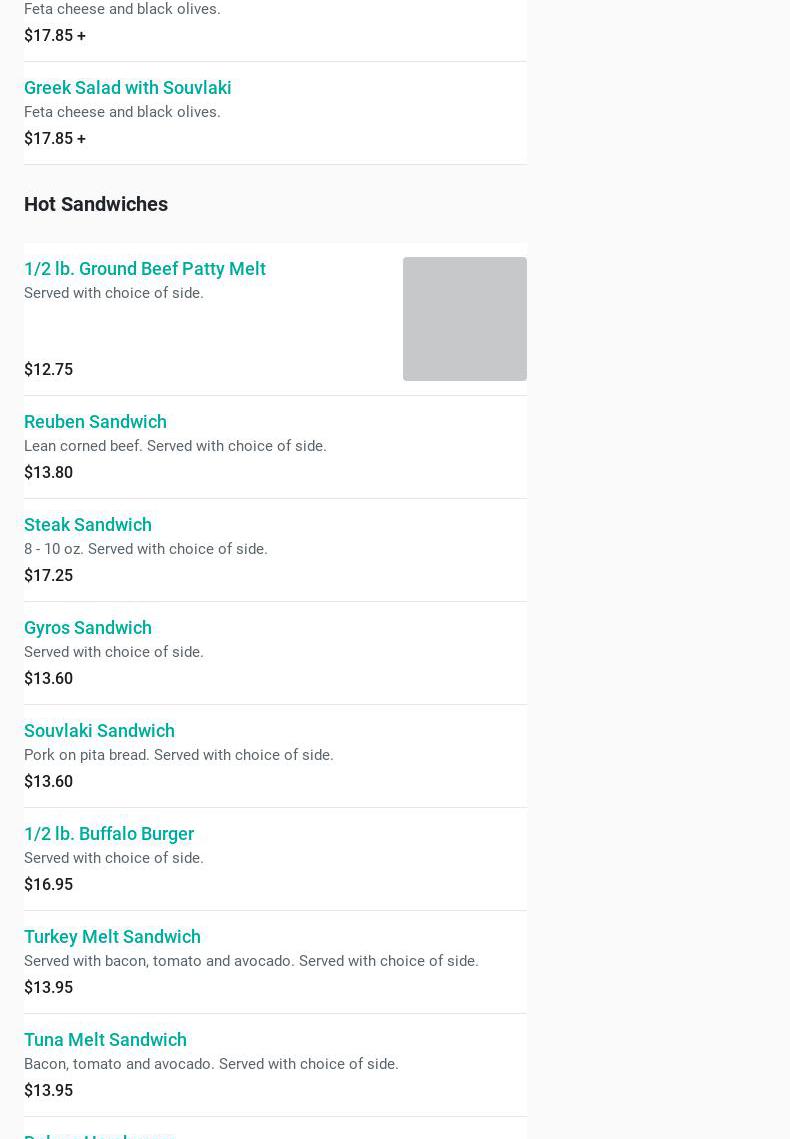Select the Souvlaki Sandwich item
This screenshot has height=1139, width=790.
(99, 731)
